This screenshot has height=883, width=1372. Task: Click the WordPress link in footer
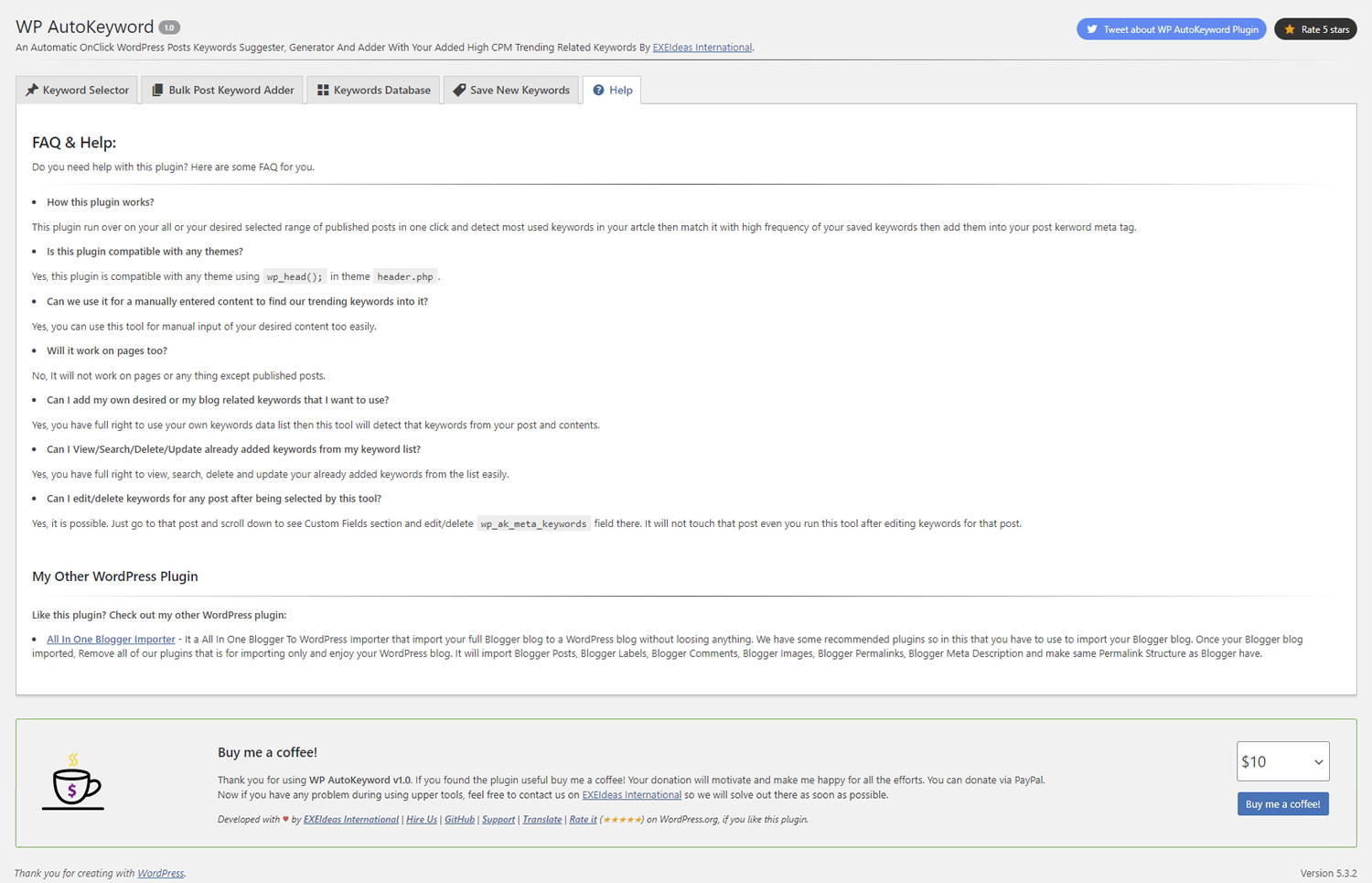160,874
